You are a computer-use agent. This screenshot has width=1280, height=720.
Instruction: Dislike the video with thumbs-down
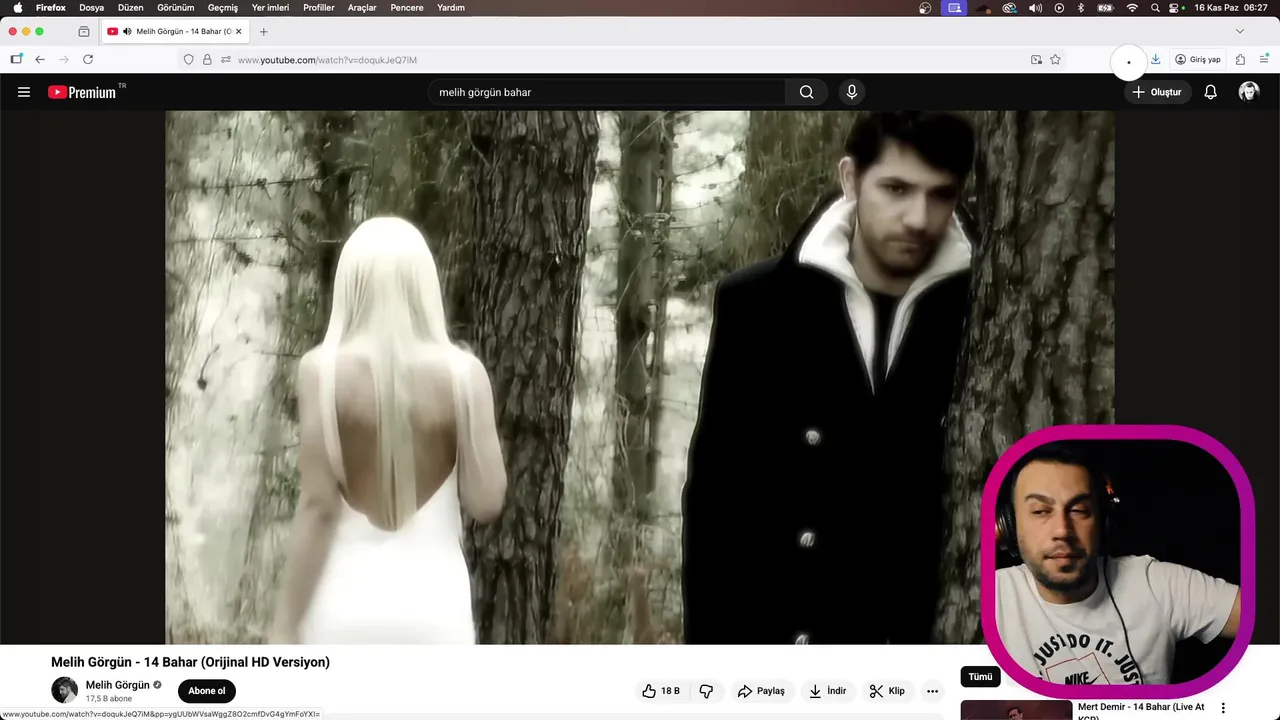tap(706, 691)
